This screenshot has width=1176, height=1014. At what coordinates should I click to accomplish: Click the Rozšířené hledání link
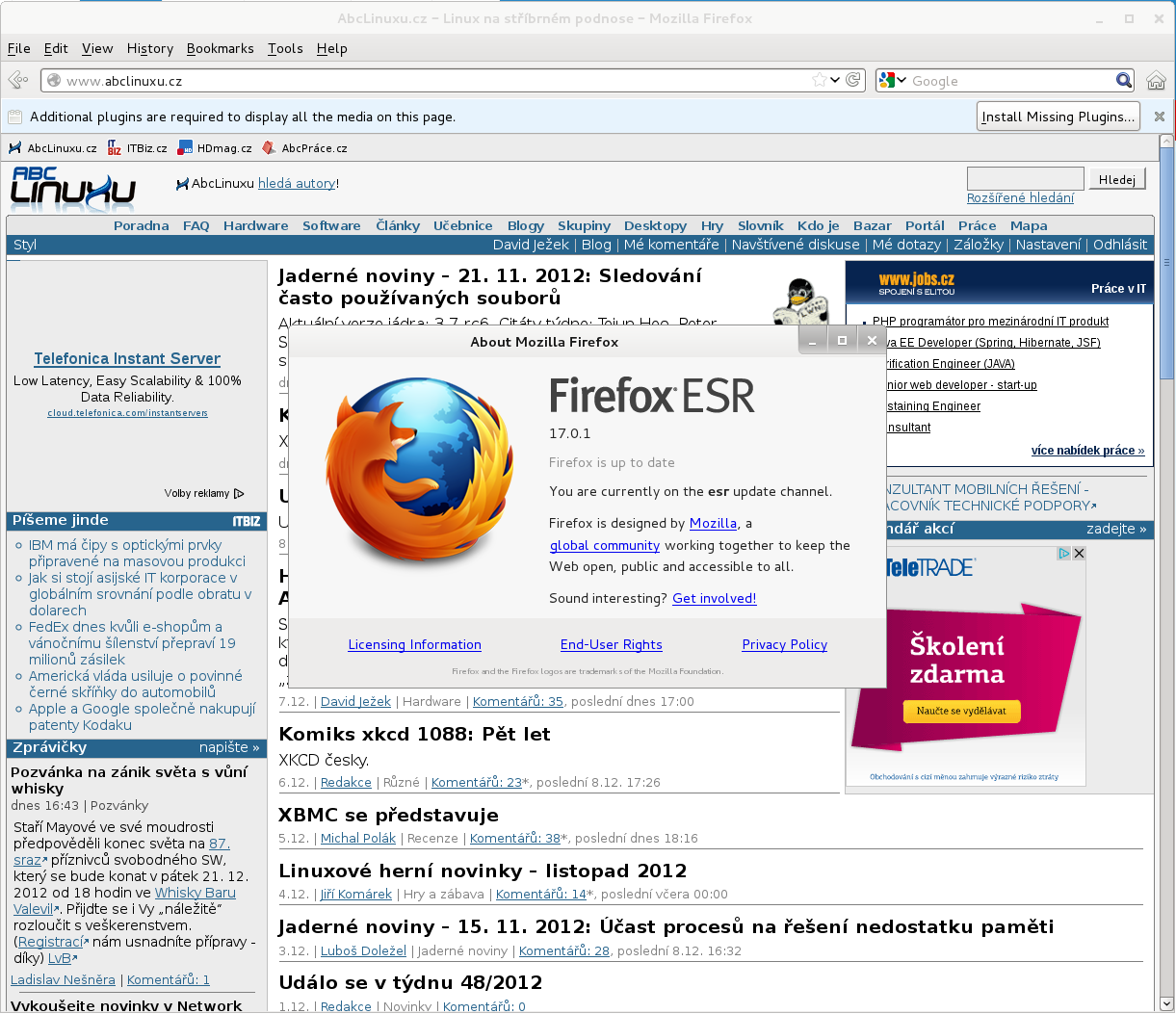point(1020,198)
